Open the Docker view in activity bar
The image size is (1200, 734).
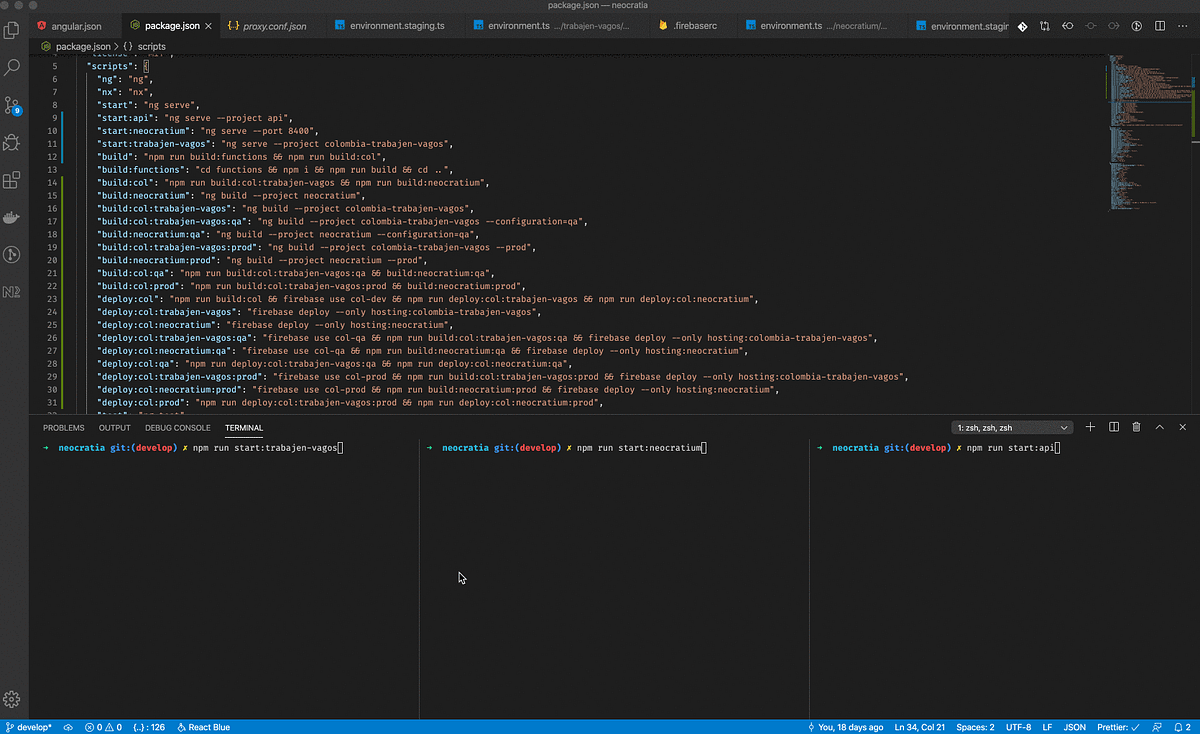pos(13,217)
